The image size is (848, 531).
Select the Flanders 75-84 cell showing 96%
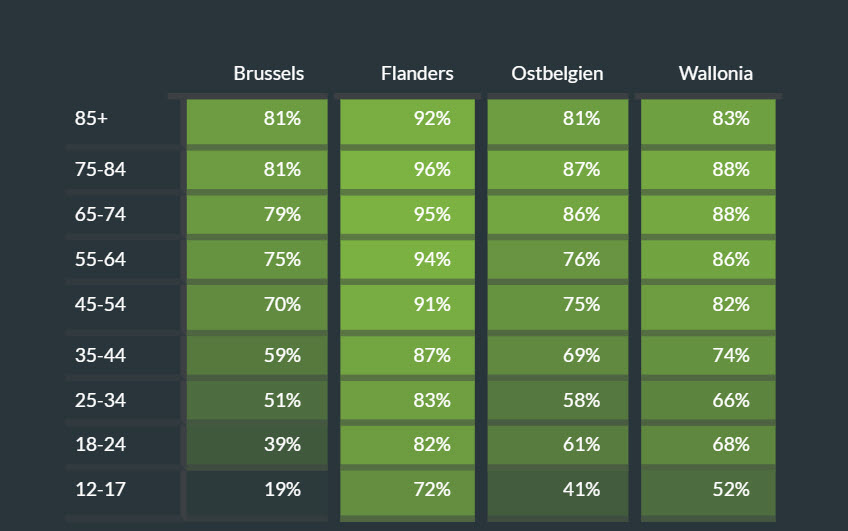coord(410,169)
